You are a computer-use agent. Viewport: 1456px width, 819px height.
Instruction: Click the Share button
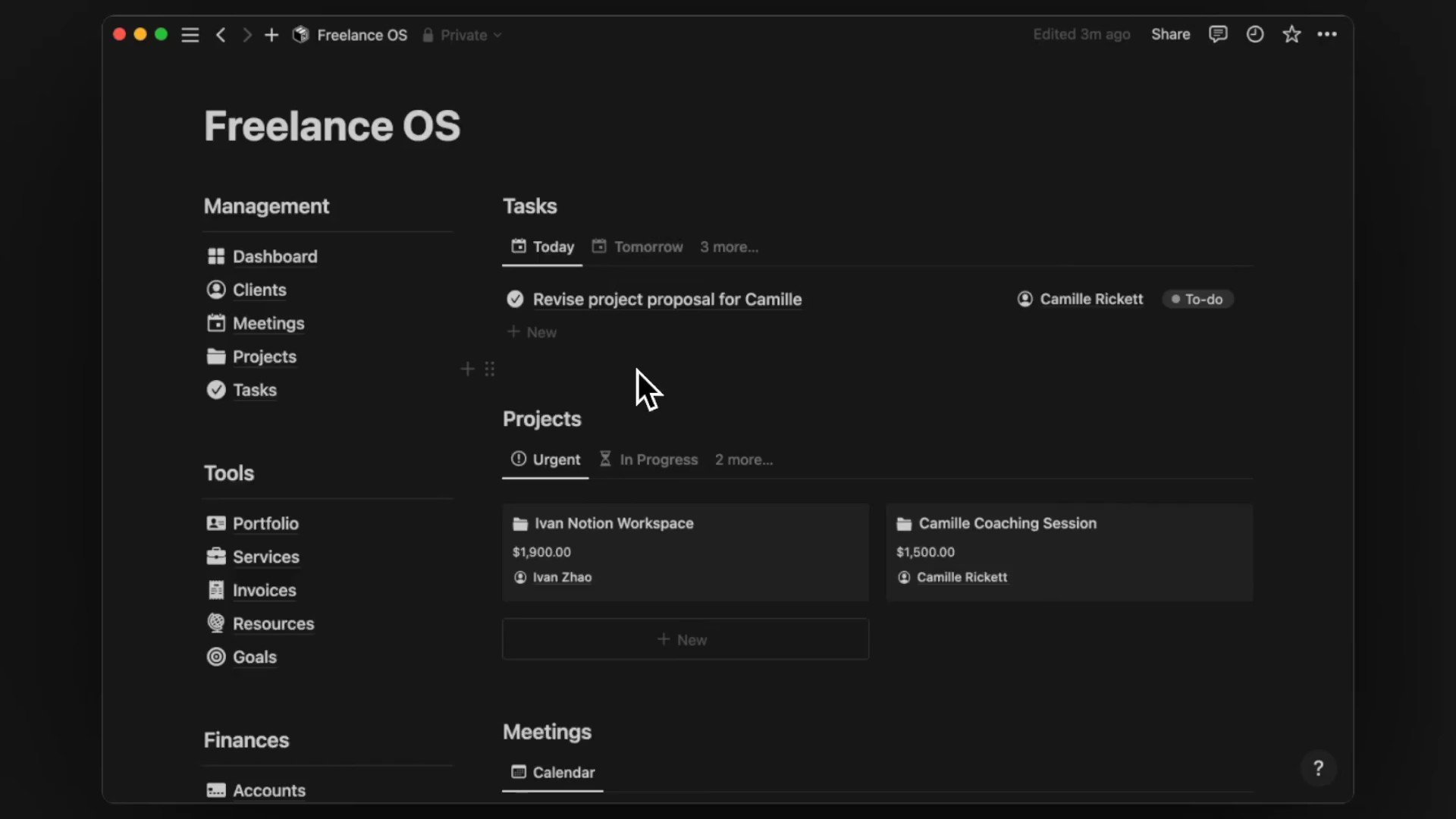[x=1170, y=34]
